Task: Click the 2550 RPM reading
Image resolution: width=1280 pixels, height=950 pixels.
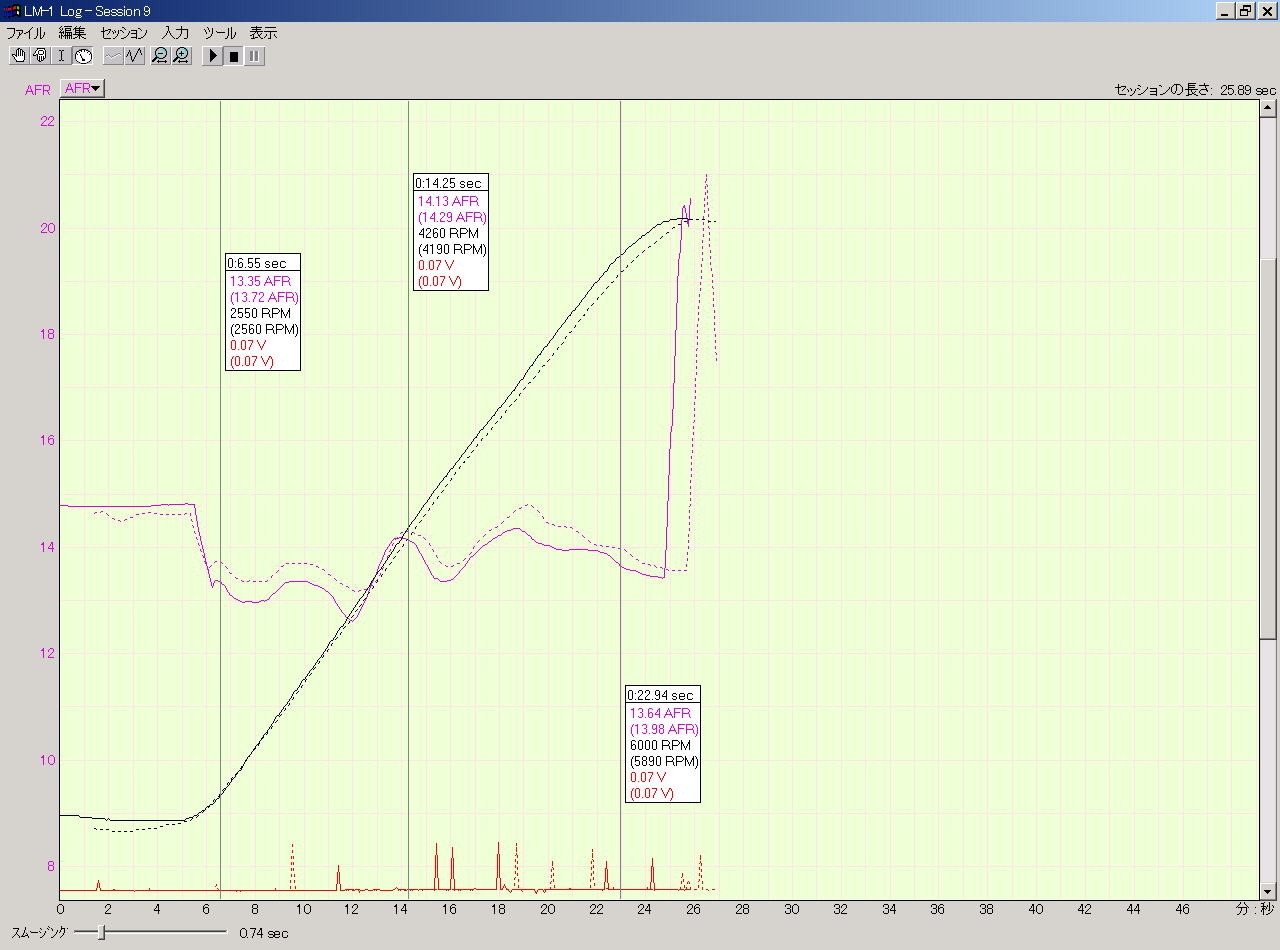Action: (x=260, y=313)
